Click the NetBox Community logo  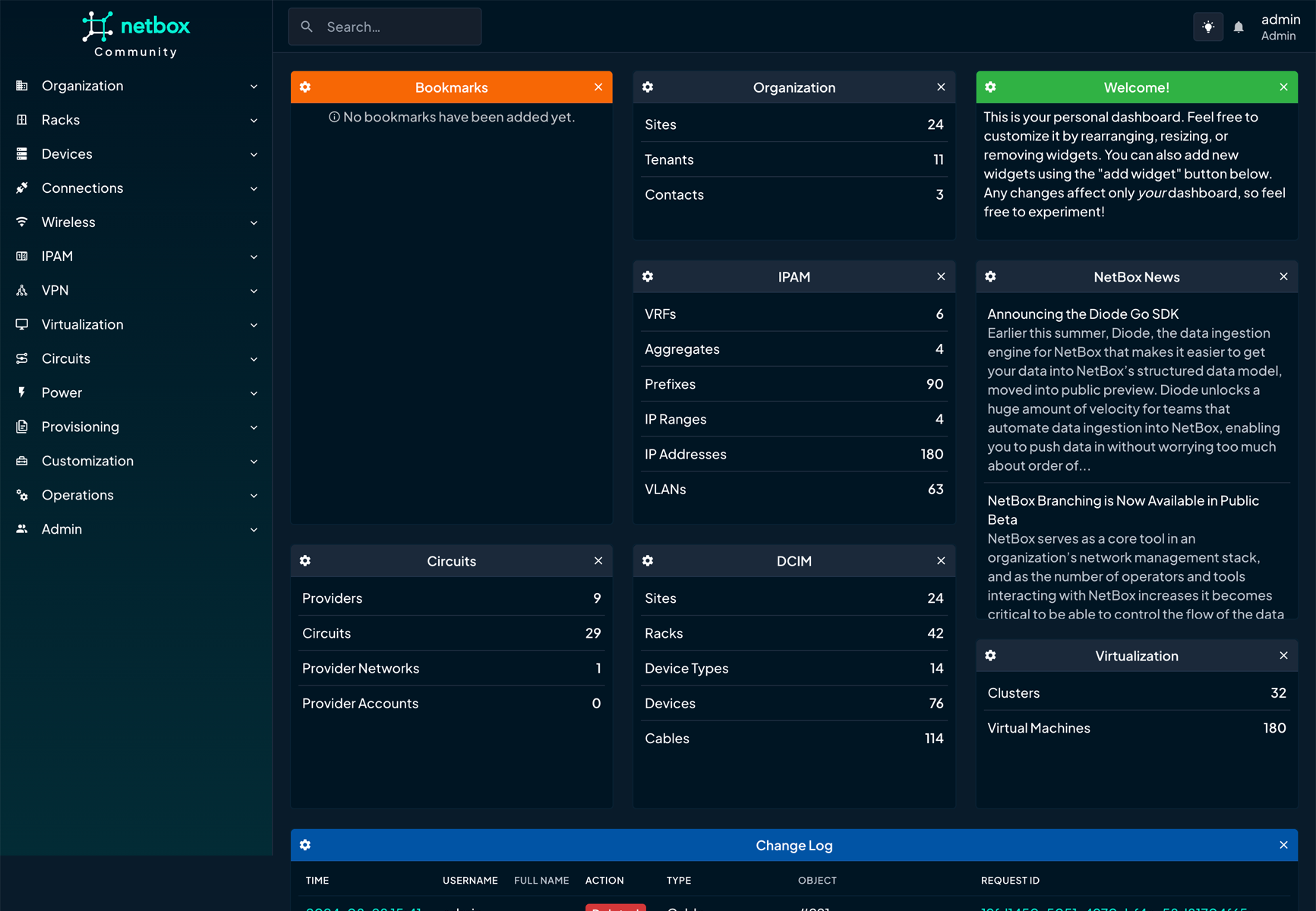[136, 34]
